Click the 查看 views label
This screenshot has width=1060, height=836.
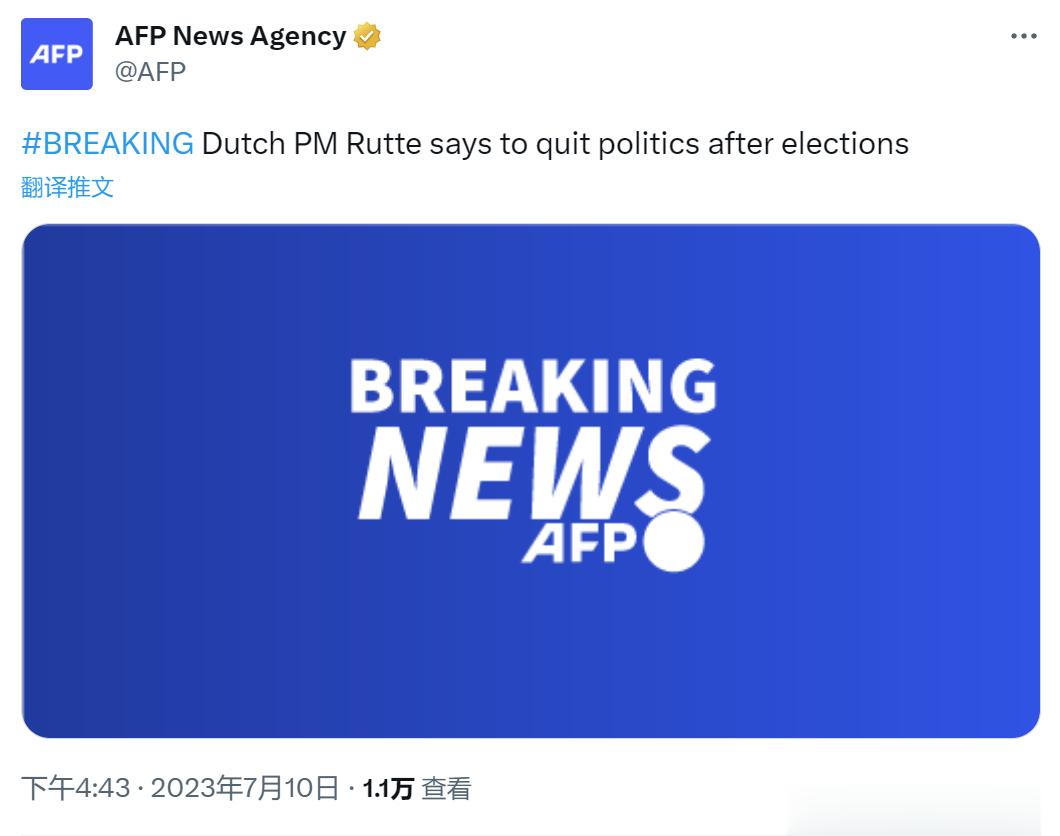pos(446,788)
